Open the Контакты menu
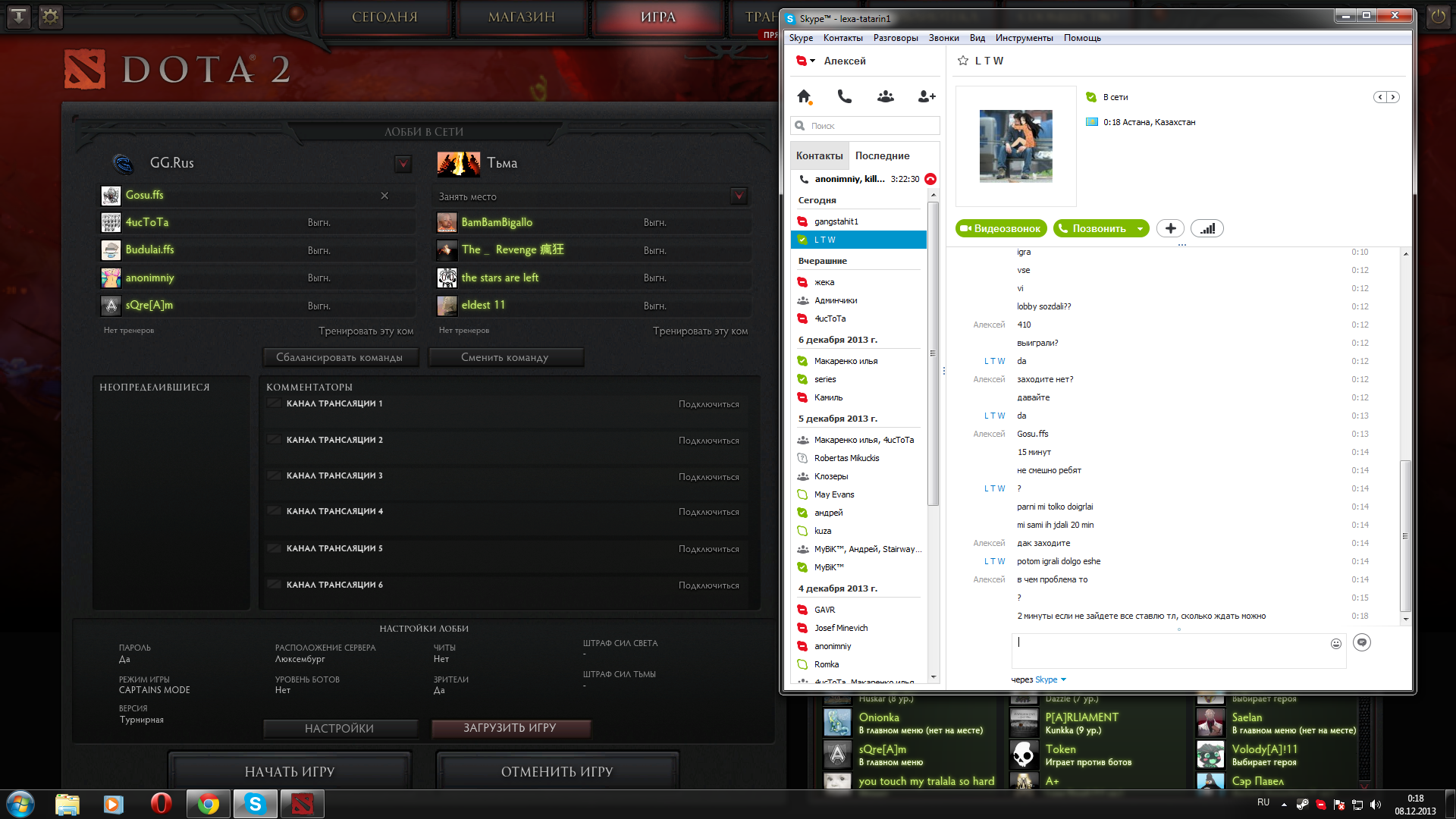The height and width of the screenshot is (819, 1456). pos(843,38)
